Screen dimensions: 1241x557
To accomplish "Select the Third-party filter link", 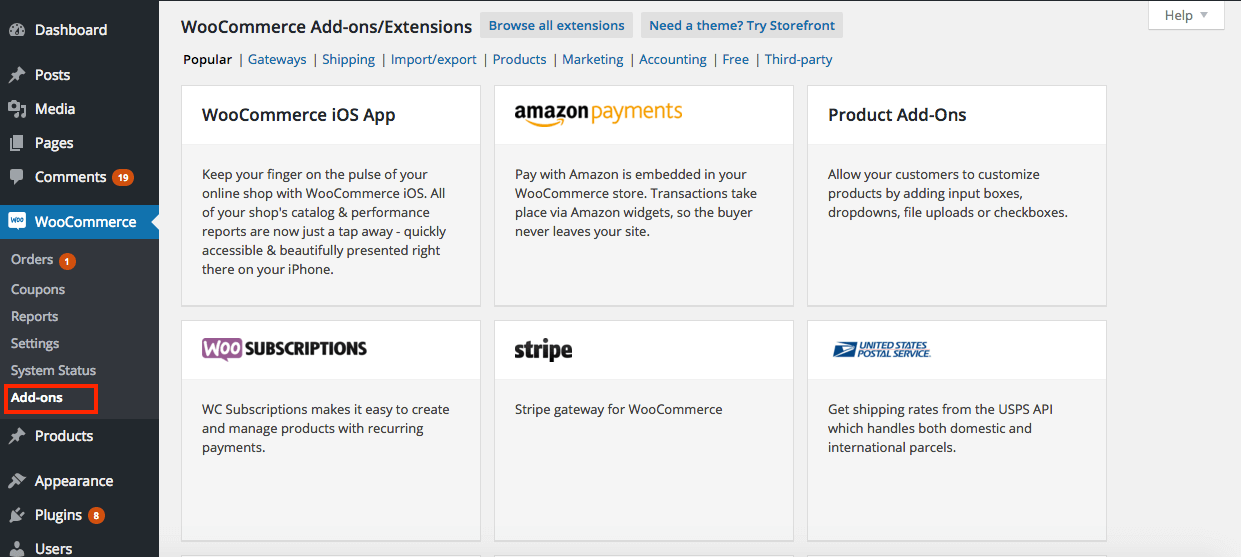I will [x=798, y=59].
